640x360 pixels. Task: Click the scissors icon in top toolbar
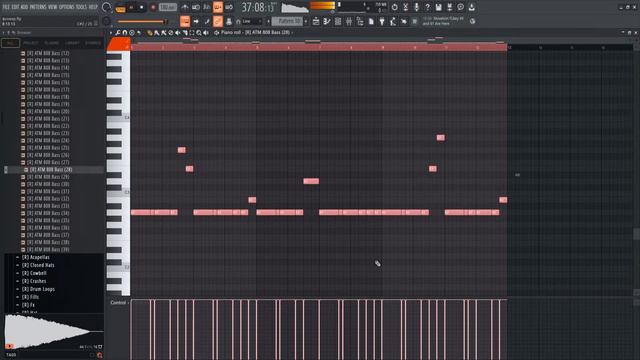[405, 7]
